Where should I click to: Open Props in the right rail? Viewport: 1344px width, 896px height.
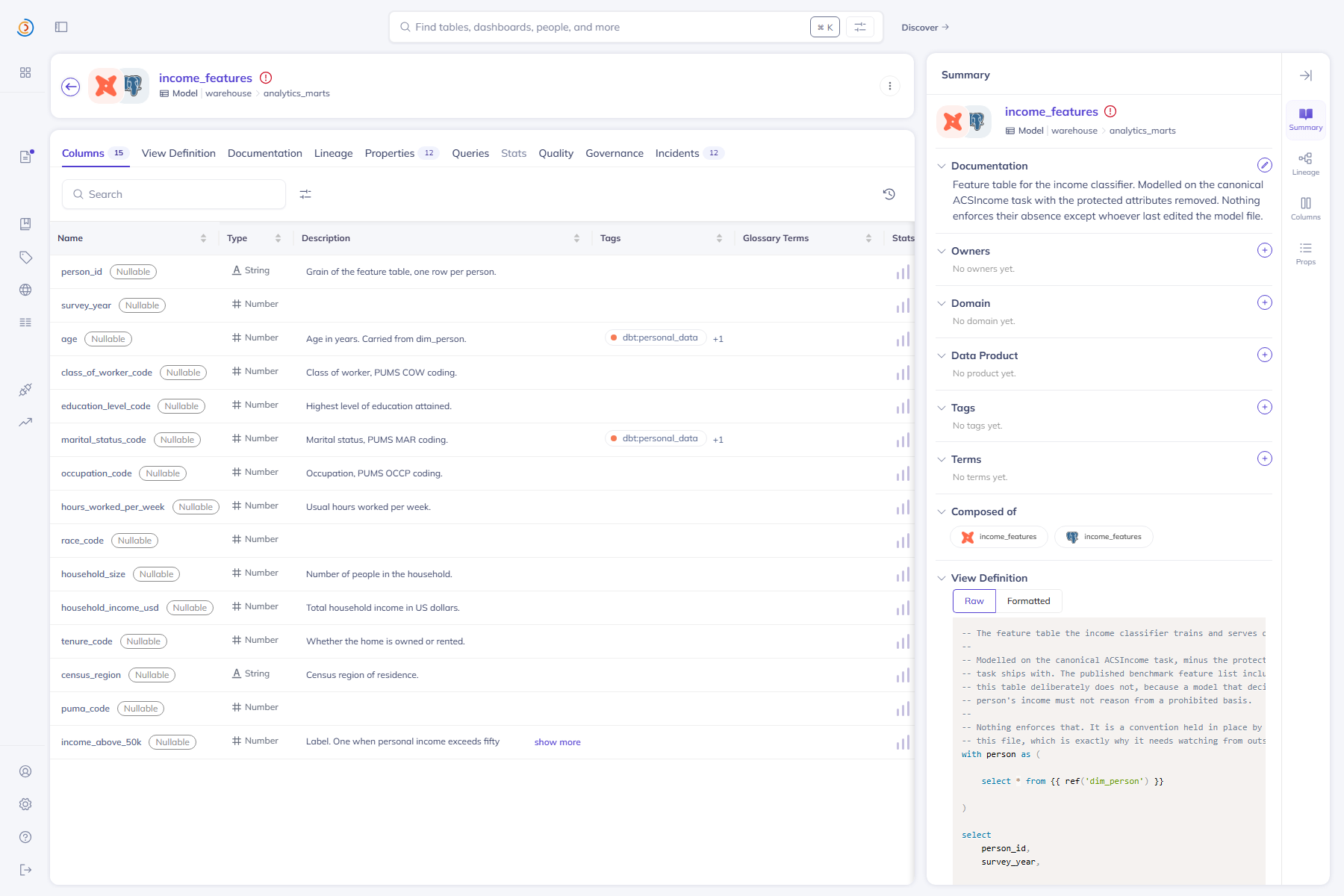click(1305, 254)
